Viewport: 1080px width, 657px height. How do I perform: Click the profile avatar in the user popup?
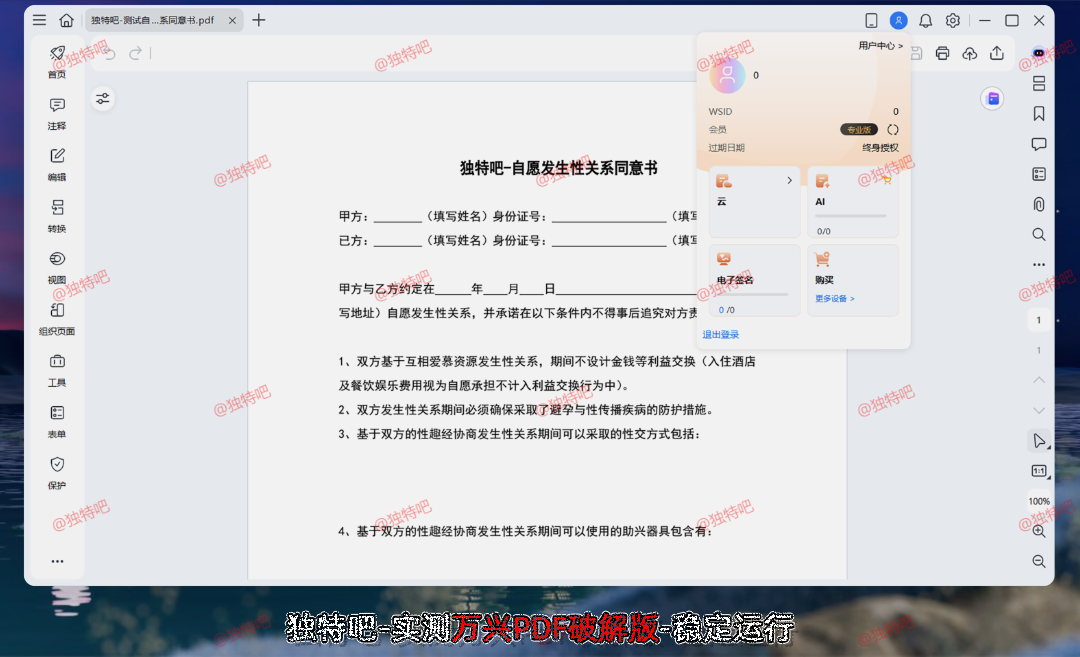(727, 76)
